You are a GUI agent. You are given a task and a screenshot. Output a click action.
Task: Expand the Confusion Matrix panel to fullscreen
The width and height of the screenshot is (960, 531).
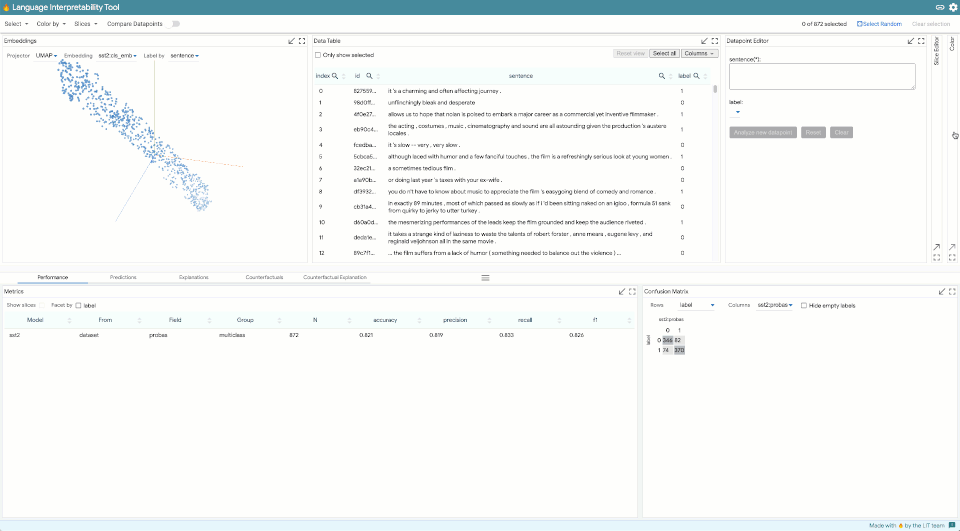point(953,292)
